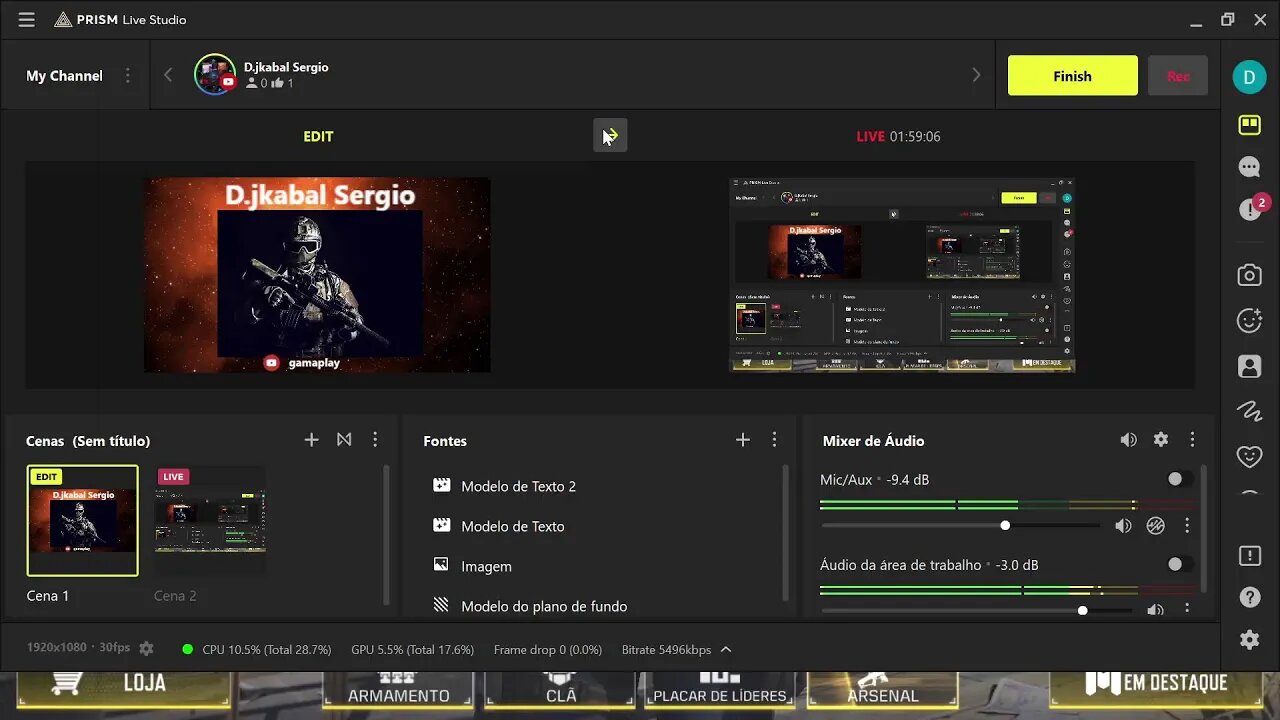1280x720 pixels.
Task: Click the LIVE preview canvas
Action: [902, 275]
